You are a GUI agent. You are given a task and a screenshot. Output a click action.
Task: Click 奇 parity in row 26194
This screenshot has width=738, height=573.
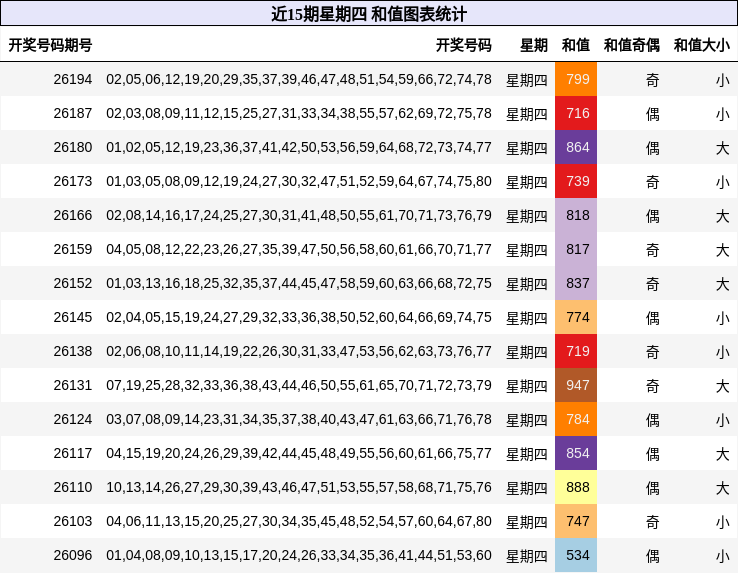652,80
